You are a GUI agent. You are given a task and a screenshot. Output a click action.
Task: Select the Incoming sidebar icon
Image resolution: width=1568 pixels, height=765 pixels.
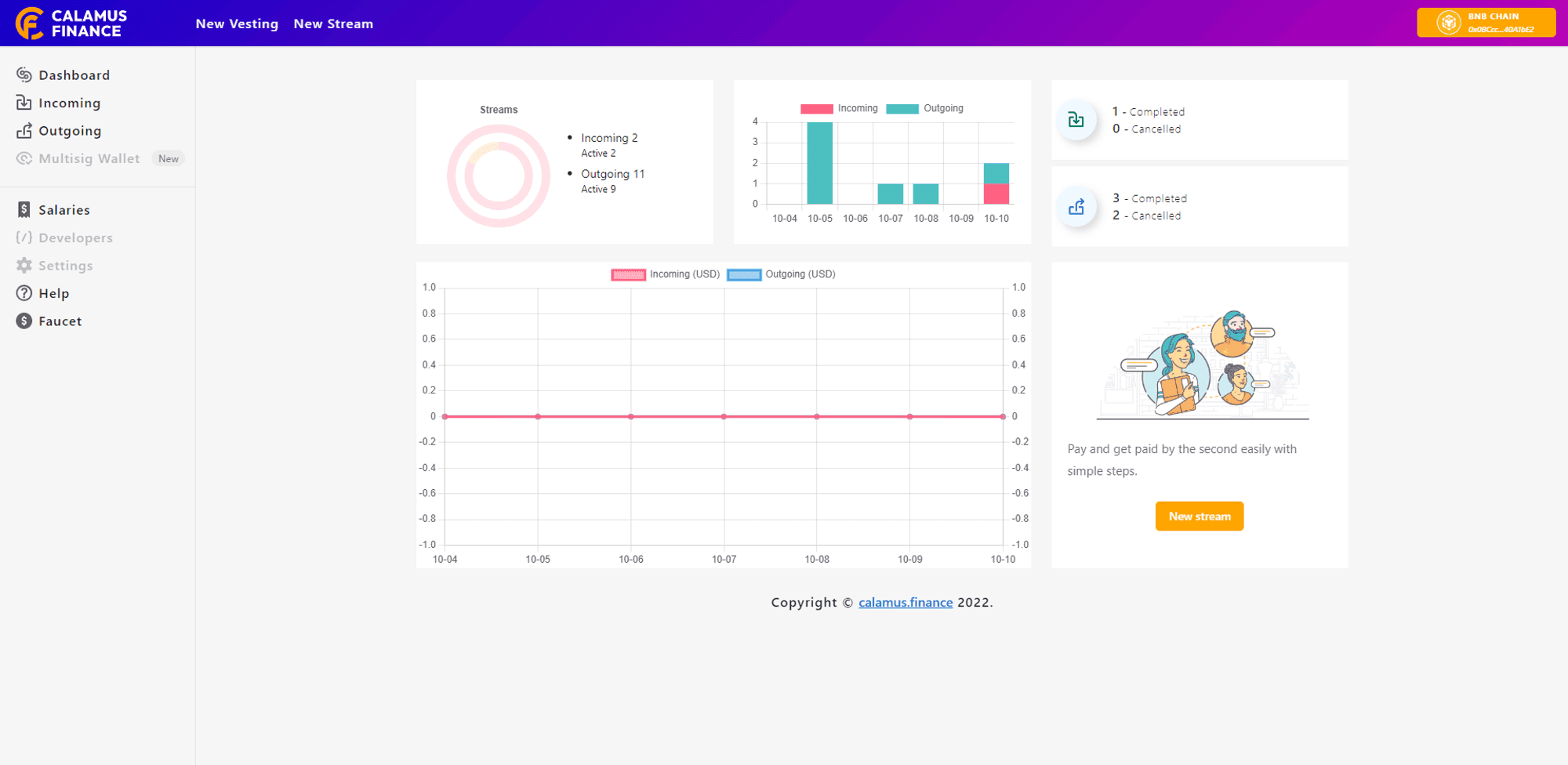pos(24,103)
